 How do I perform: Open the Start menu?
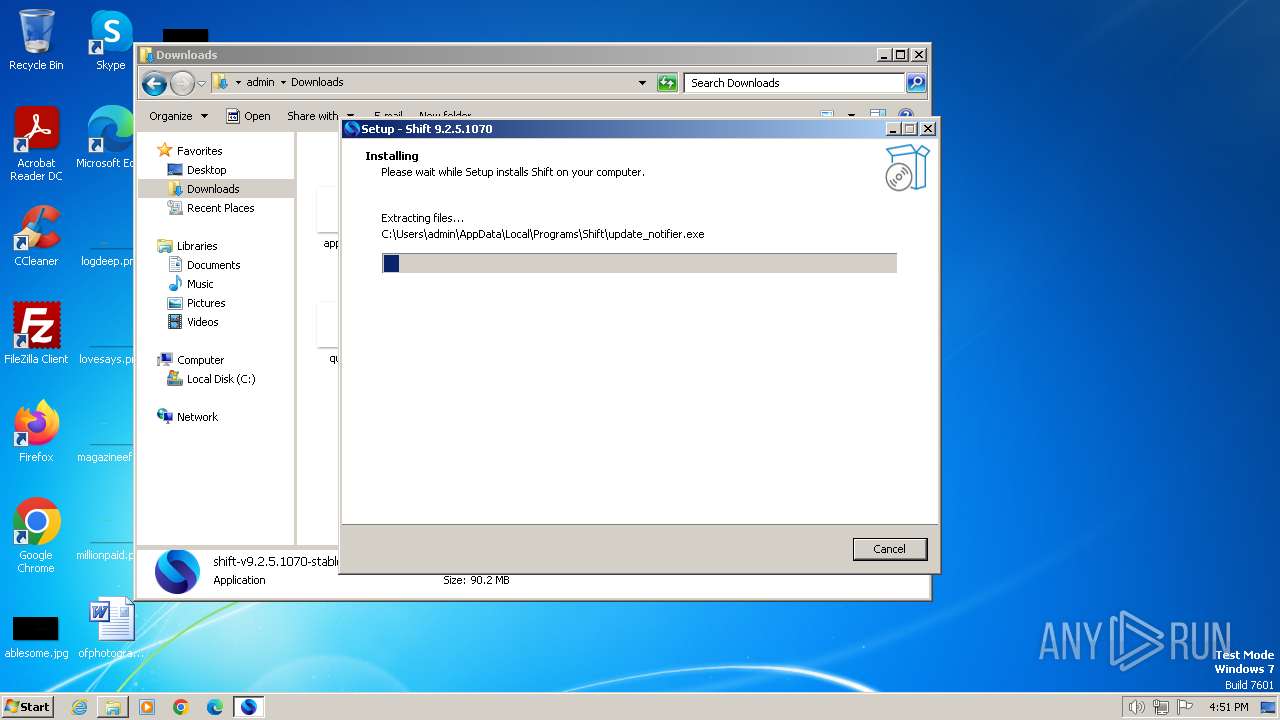(x=27, y=706)
